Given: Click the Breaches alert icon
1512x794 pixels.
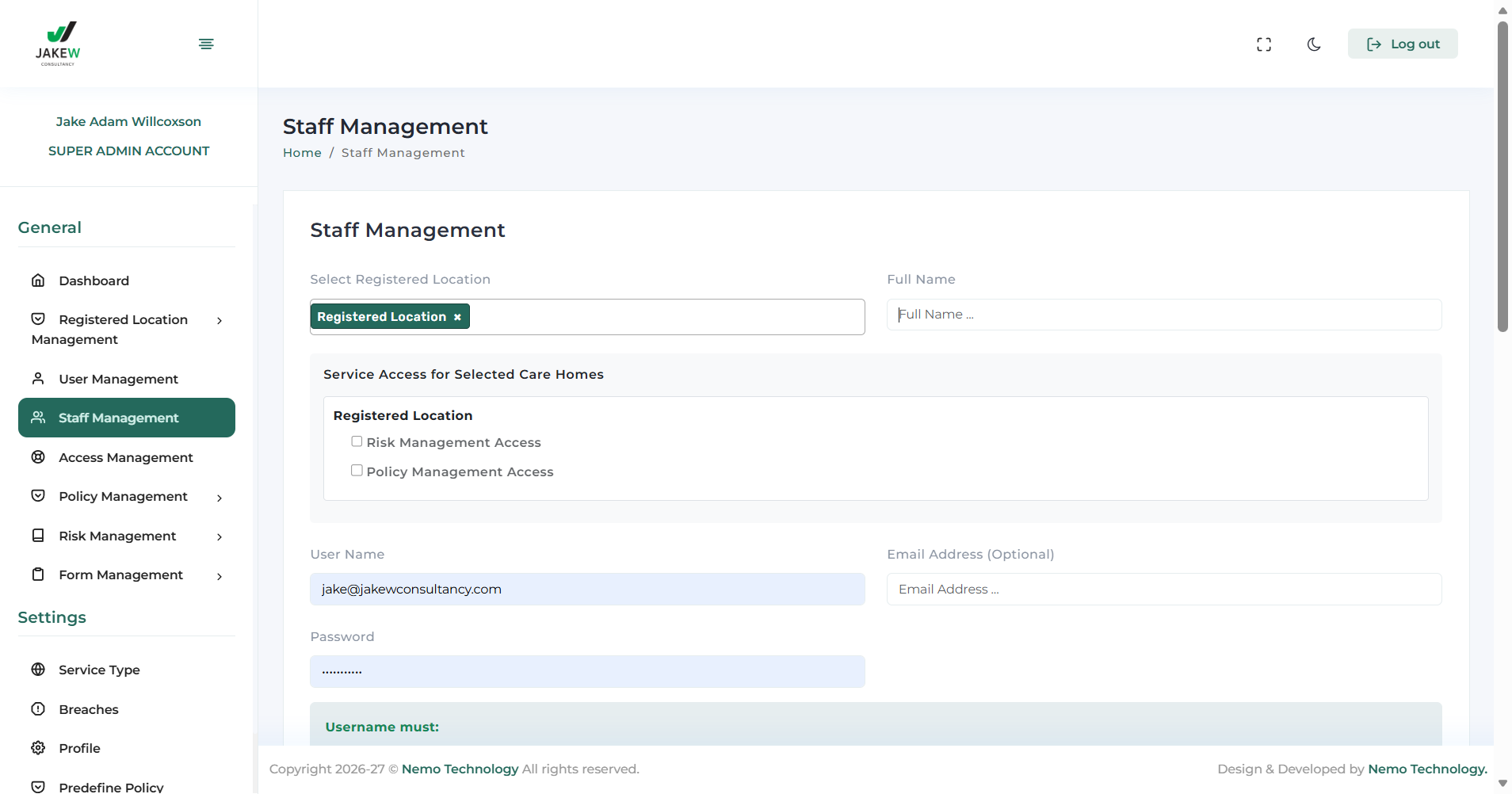Looking at the screenshot, I should [38, 709].
